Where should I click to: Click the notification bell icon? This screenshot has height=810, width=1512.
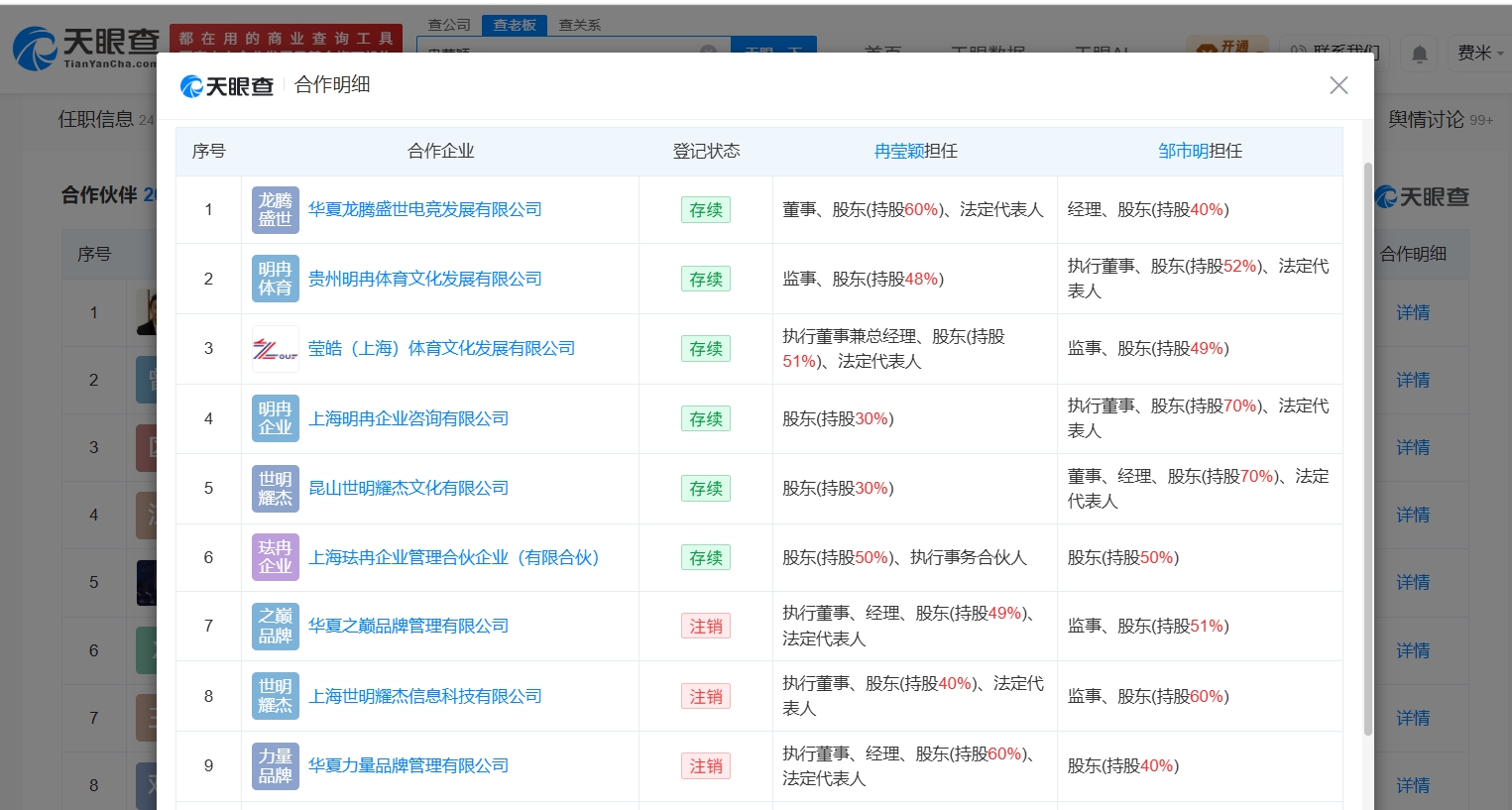[1420, 54]
